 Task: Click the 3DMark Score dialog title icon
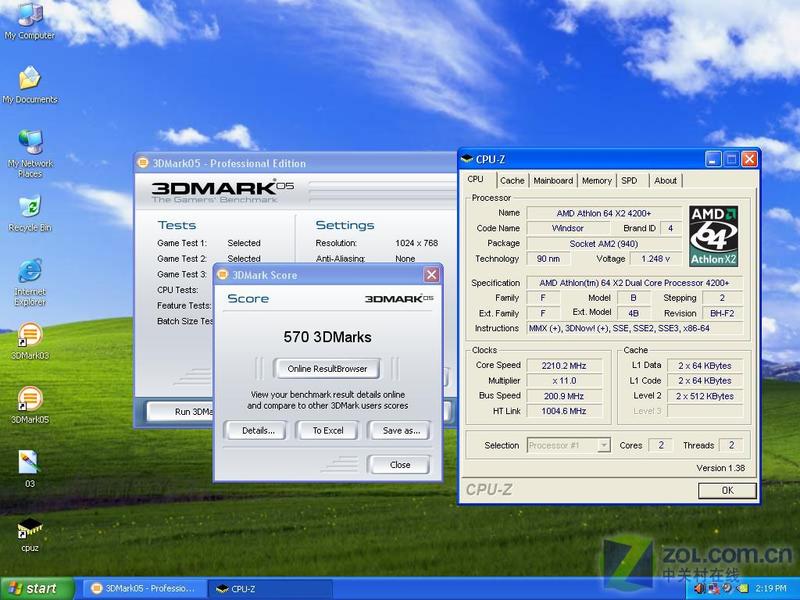pyautogui.click(x=222, y=275)
